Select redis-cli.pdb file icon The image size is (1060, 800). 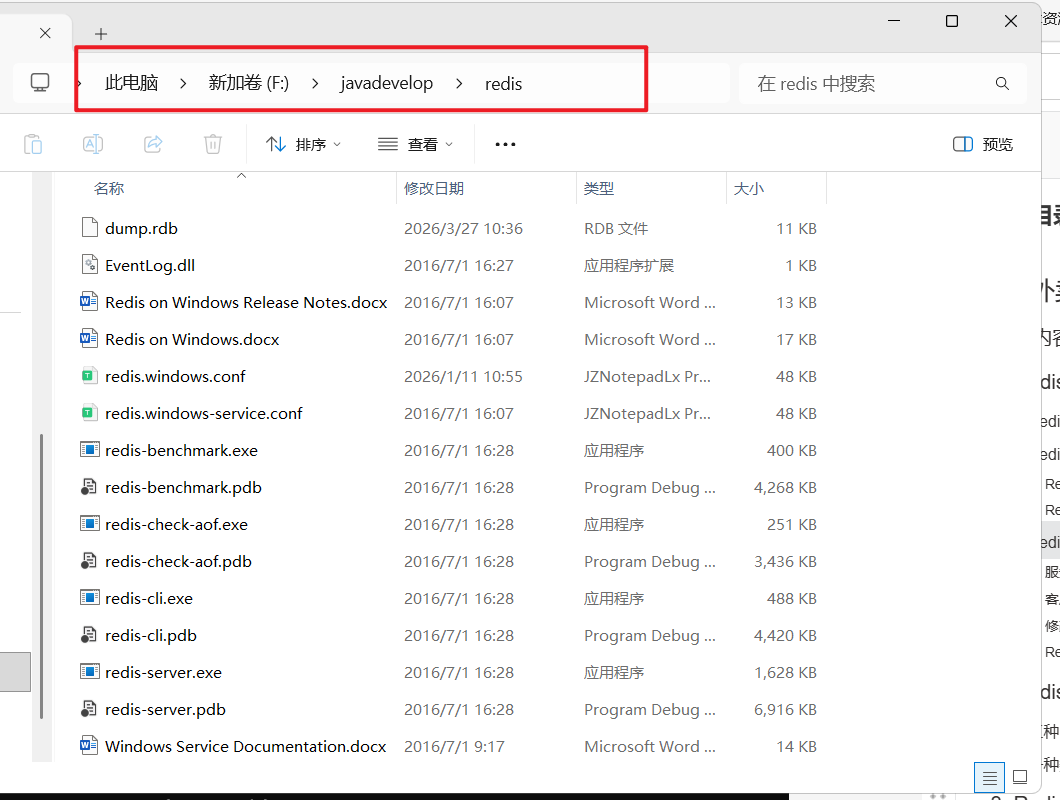89,635
